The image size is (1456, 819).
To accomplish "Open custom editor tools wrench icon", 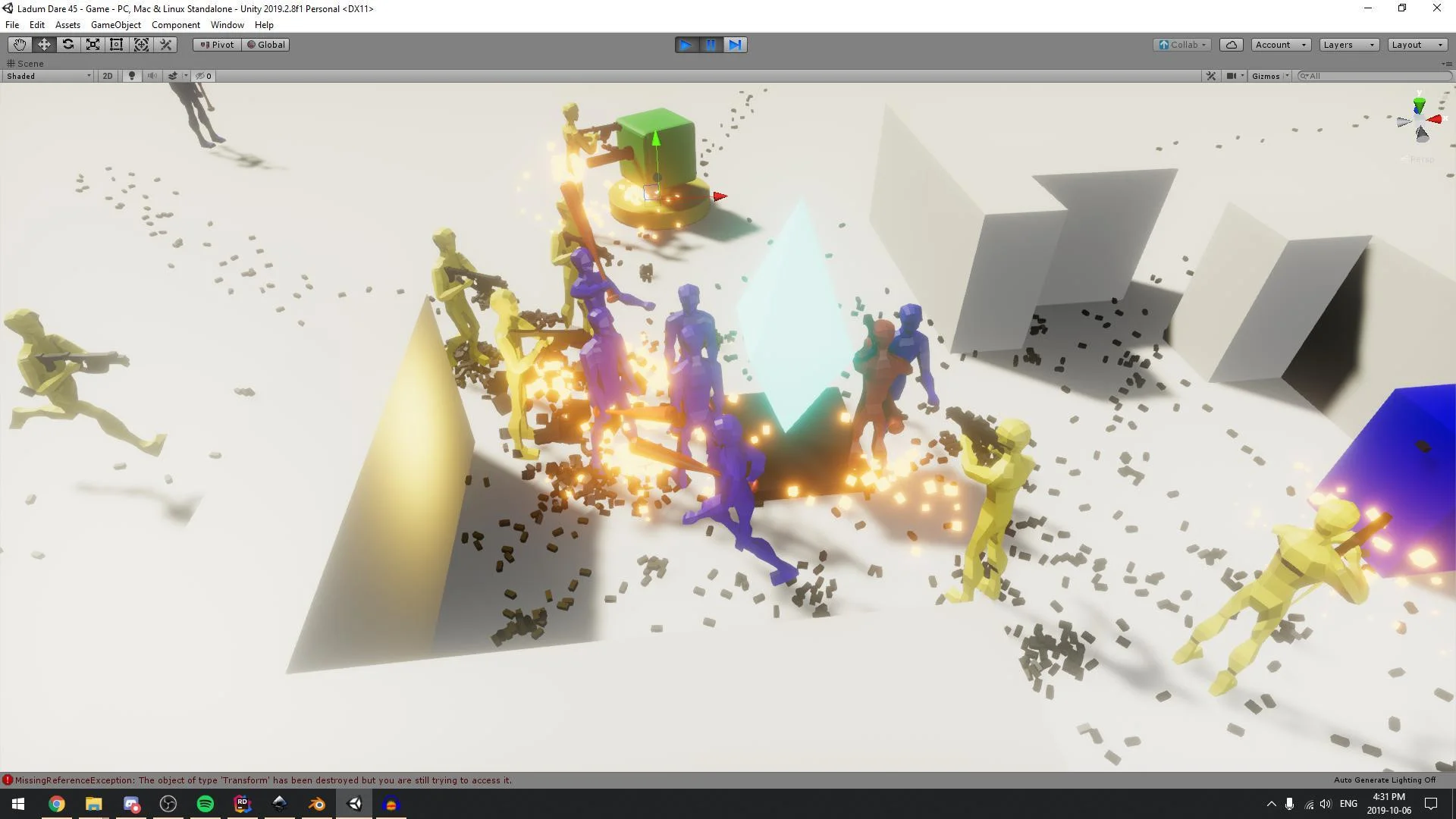I will tap(166, 45).
